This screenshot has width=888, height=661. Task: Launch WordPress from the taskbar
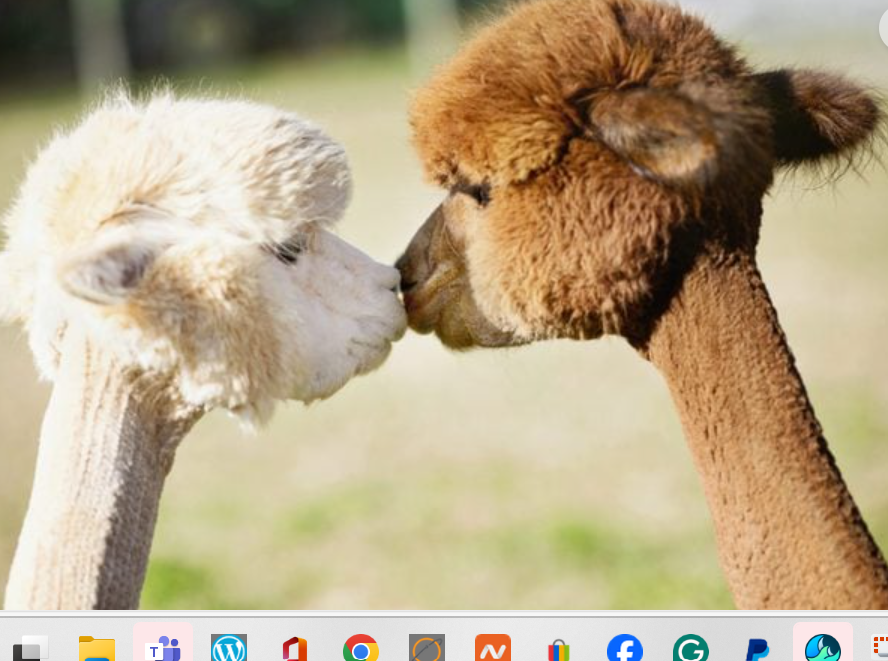point(229,648)
